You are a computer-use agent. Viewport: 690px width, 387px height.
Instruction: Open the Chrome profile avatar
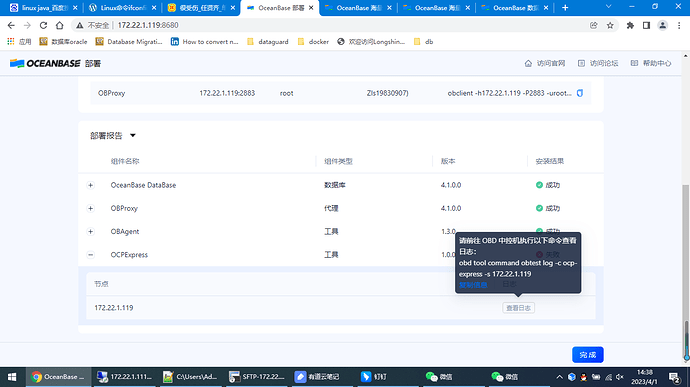point(662,26)
